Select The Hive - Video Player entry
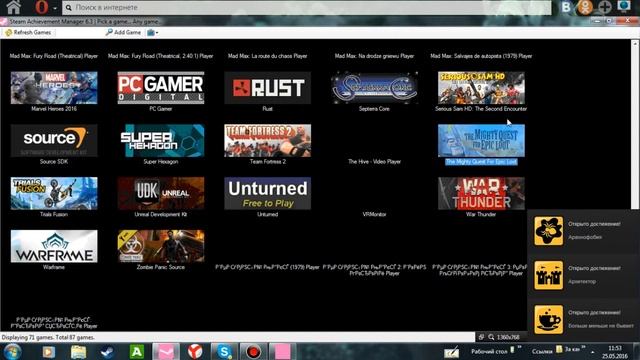 (374, 162)
